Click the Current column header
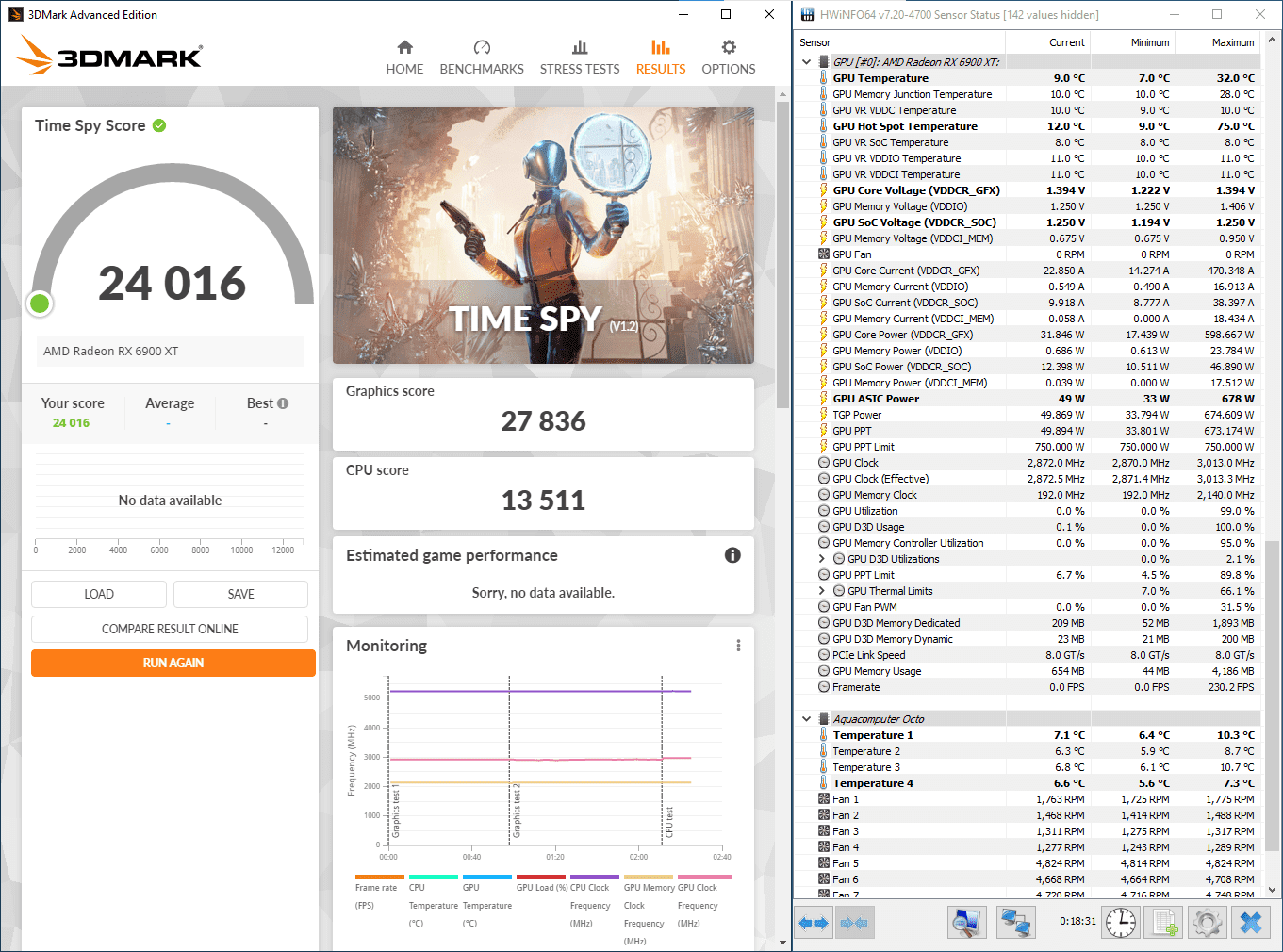 1047,42
